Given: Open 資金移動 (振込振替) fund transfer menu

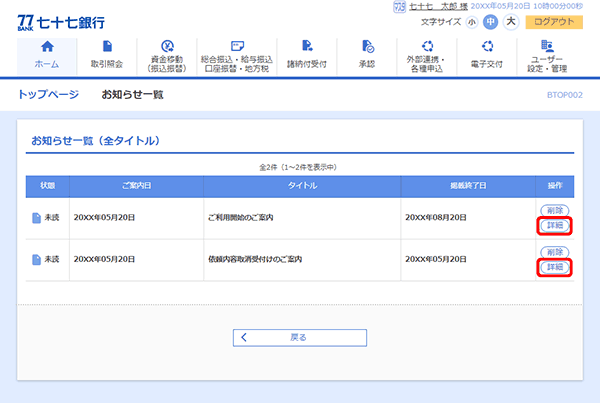Looking at the screenshot, I should pos(167,55).
